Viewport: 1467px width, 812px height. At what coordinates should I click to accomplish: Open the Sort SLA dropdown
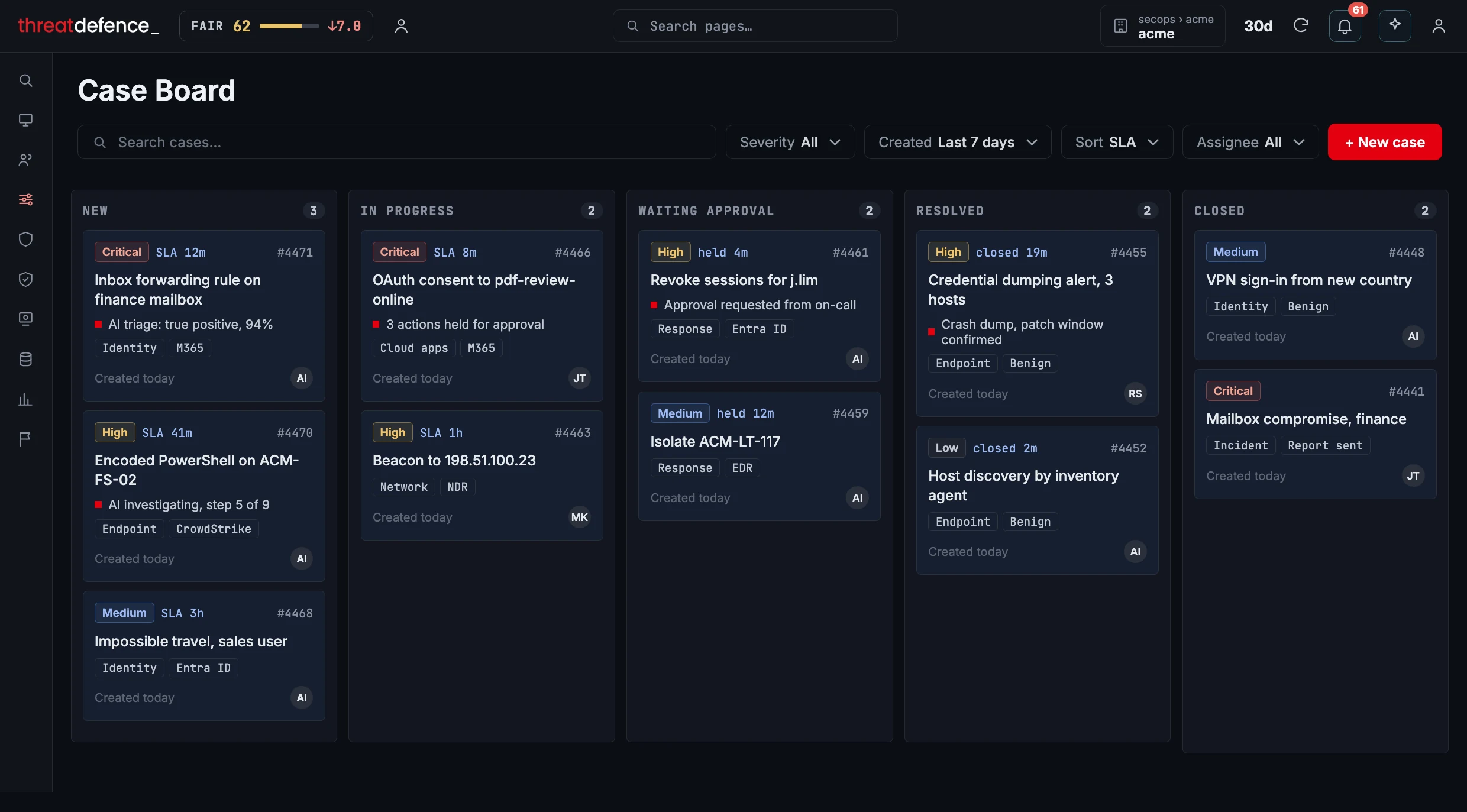pyautogui.click(x=1117, y=142)
